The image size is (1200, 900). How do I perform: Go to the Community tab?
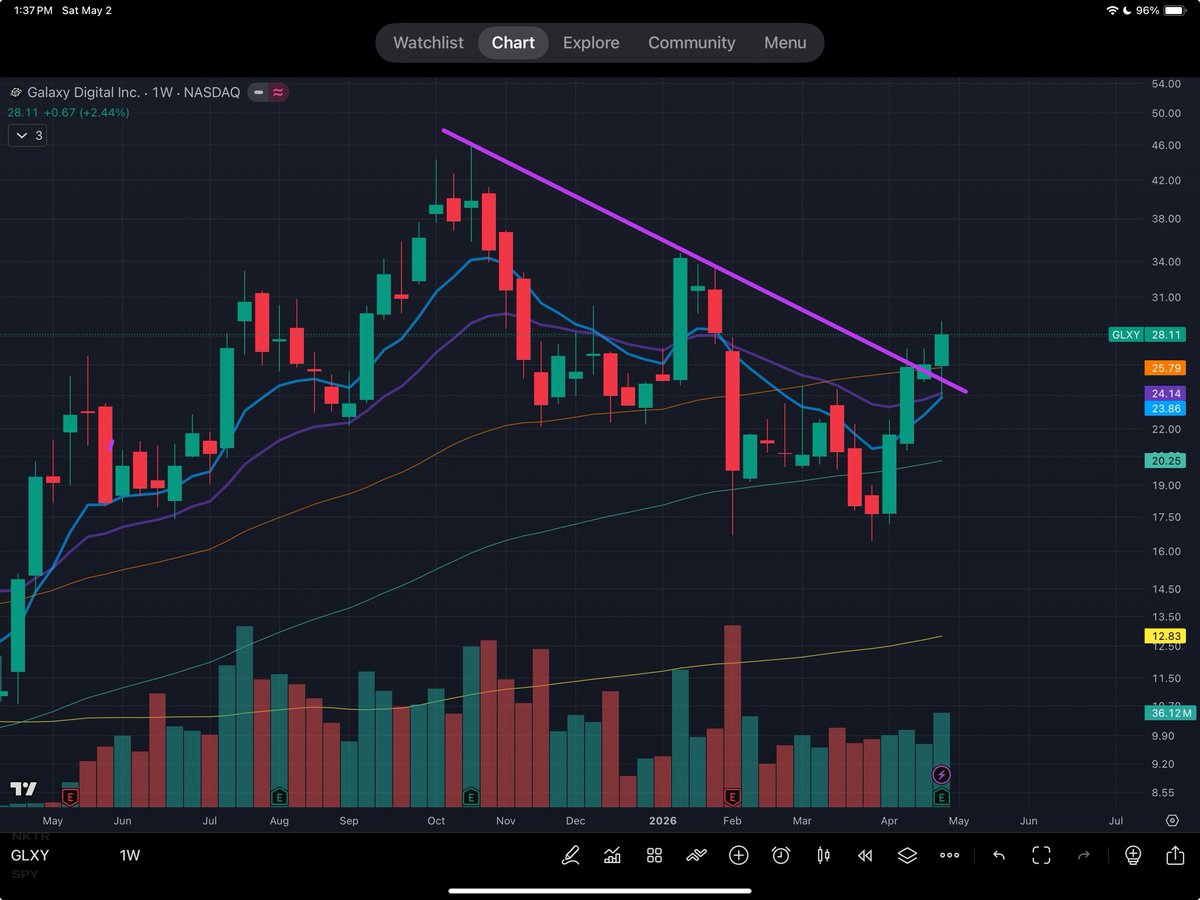[691, 43]
